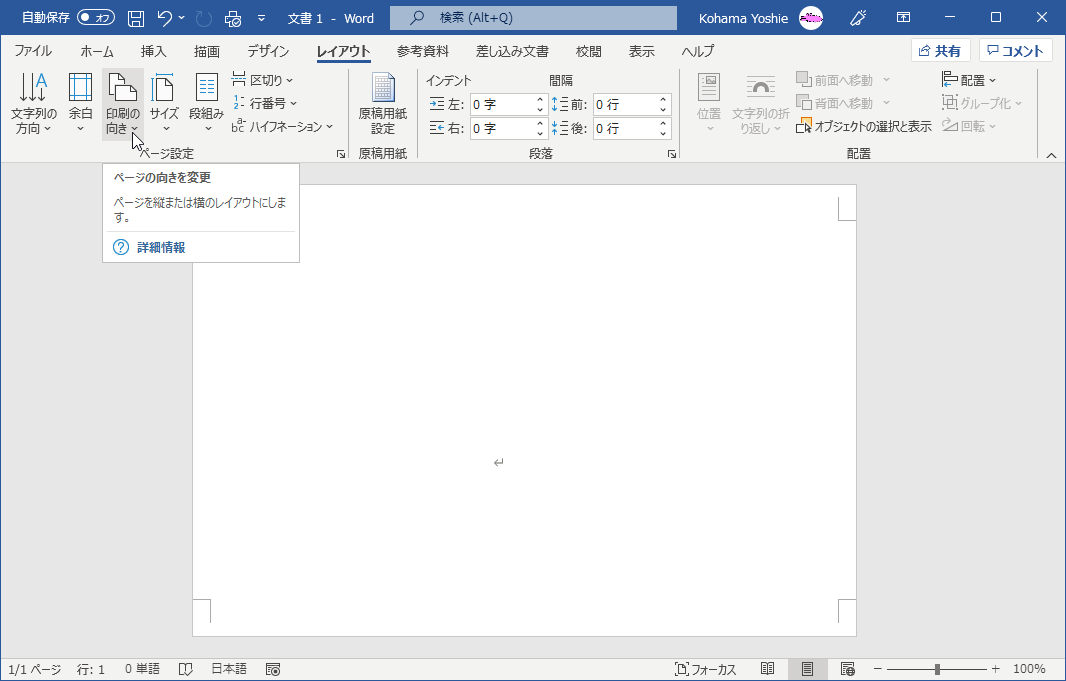Open the Undo history dropdown arrow
The width and height of the screenshot is (1066, 681).
pyautogui.click(x=182, y=18)
